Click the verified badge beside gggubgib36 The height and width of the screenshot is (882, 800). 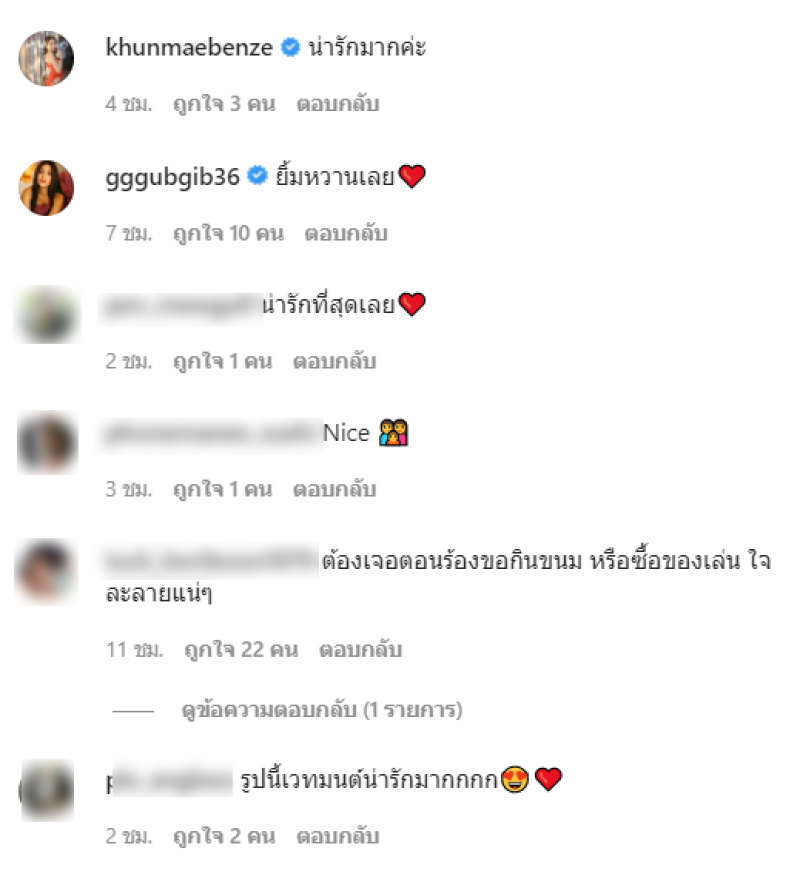coord(258,176)
